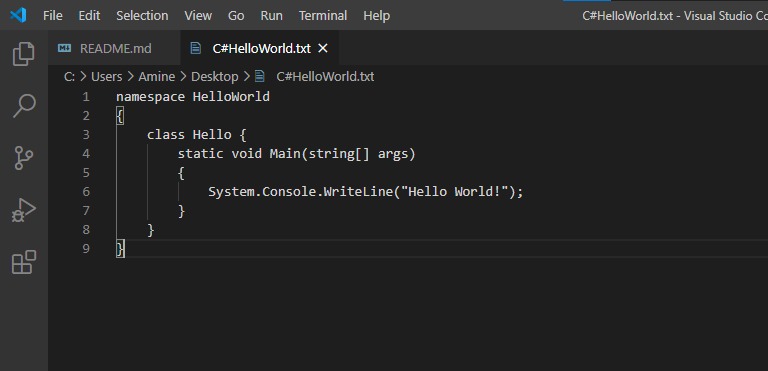Click the Desktop breadcrumb segment

pos(215,76)
